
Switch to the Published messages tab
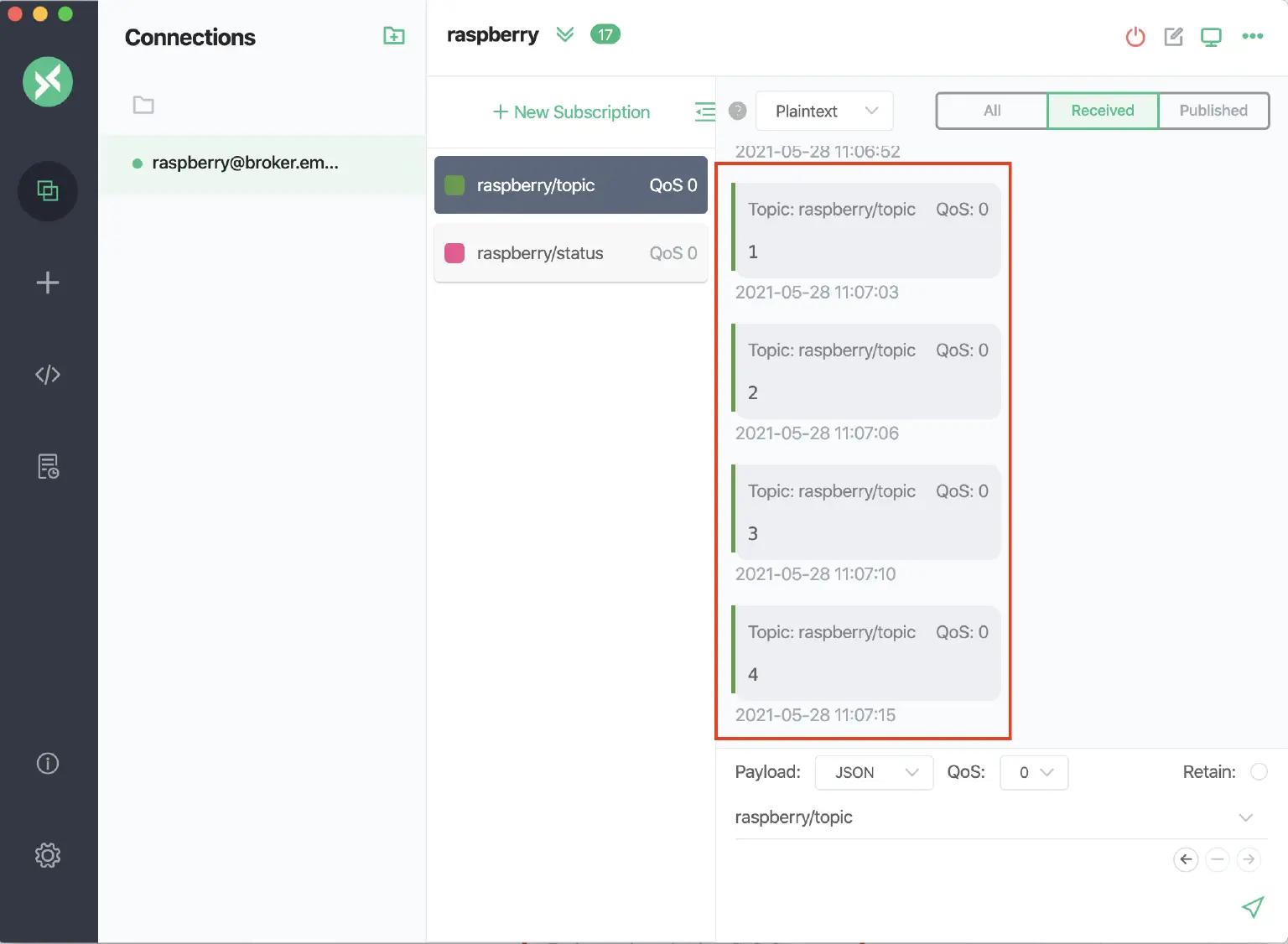click(1213, 111)
